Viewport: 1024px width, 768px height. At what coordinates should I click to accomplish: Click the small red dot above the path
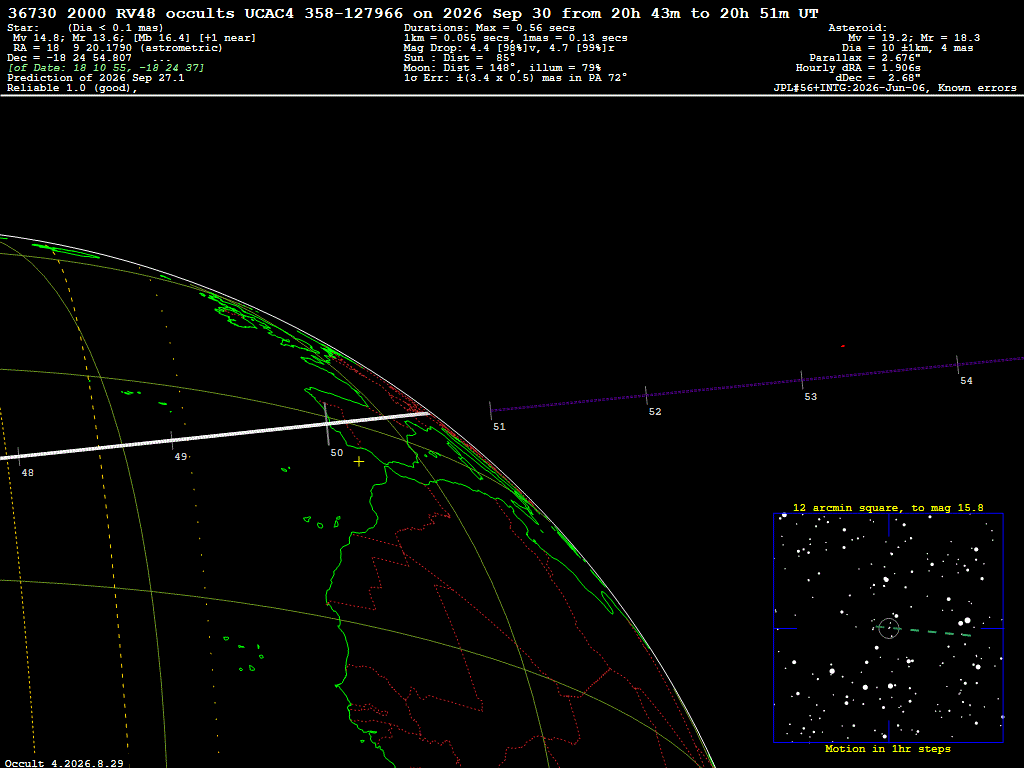pyautogui.click(x=843, y=346)
